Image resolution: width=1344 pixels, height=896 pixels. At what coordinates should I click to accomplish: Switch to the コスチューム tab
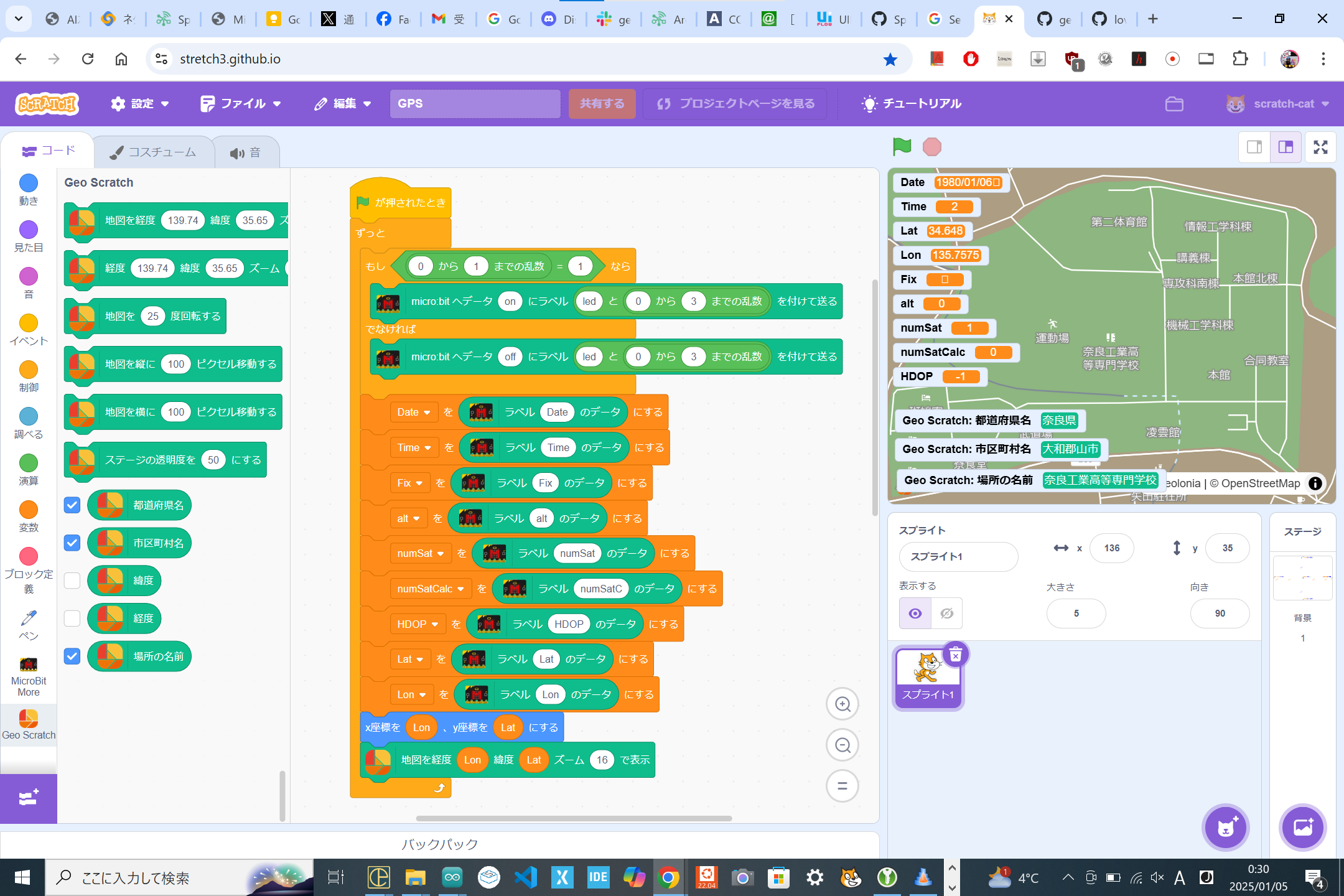pyautogui.click(x=154, y=152)
